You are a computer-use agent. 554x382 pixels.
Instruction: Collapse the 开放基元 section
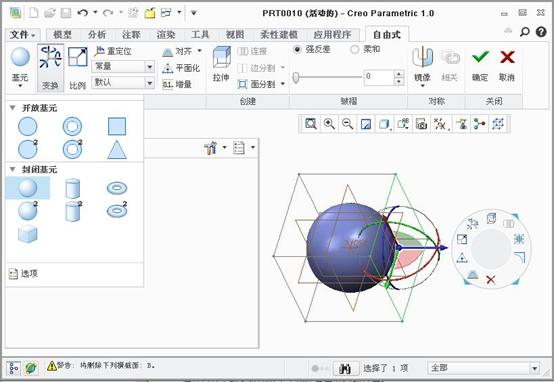tap(13, 108)
